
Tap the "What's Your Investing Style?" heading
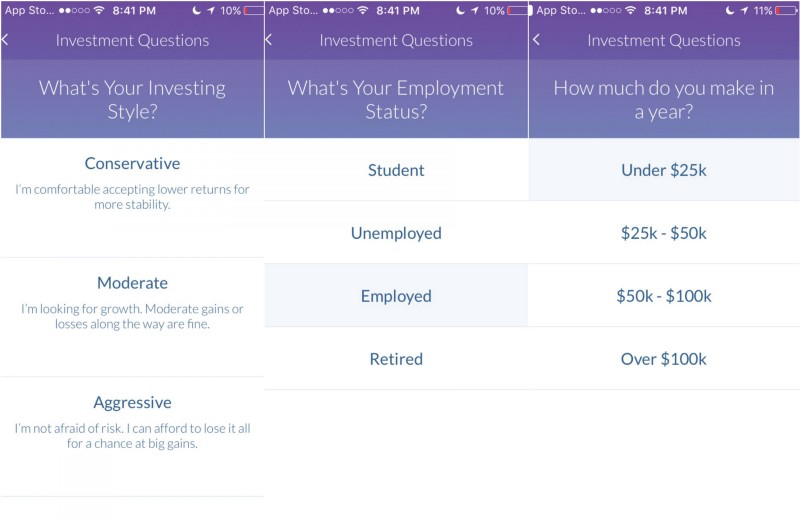tap(132, 99)
